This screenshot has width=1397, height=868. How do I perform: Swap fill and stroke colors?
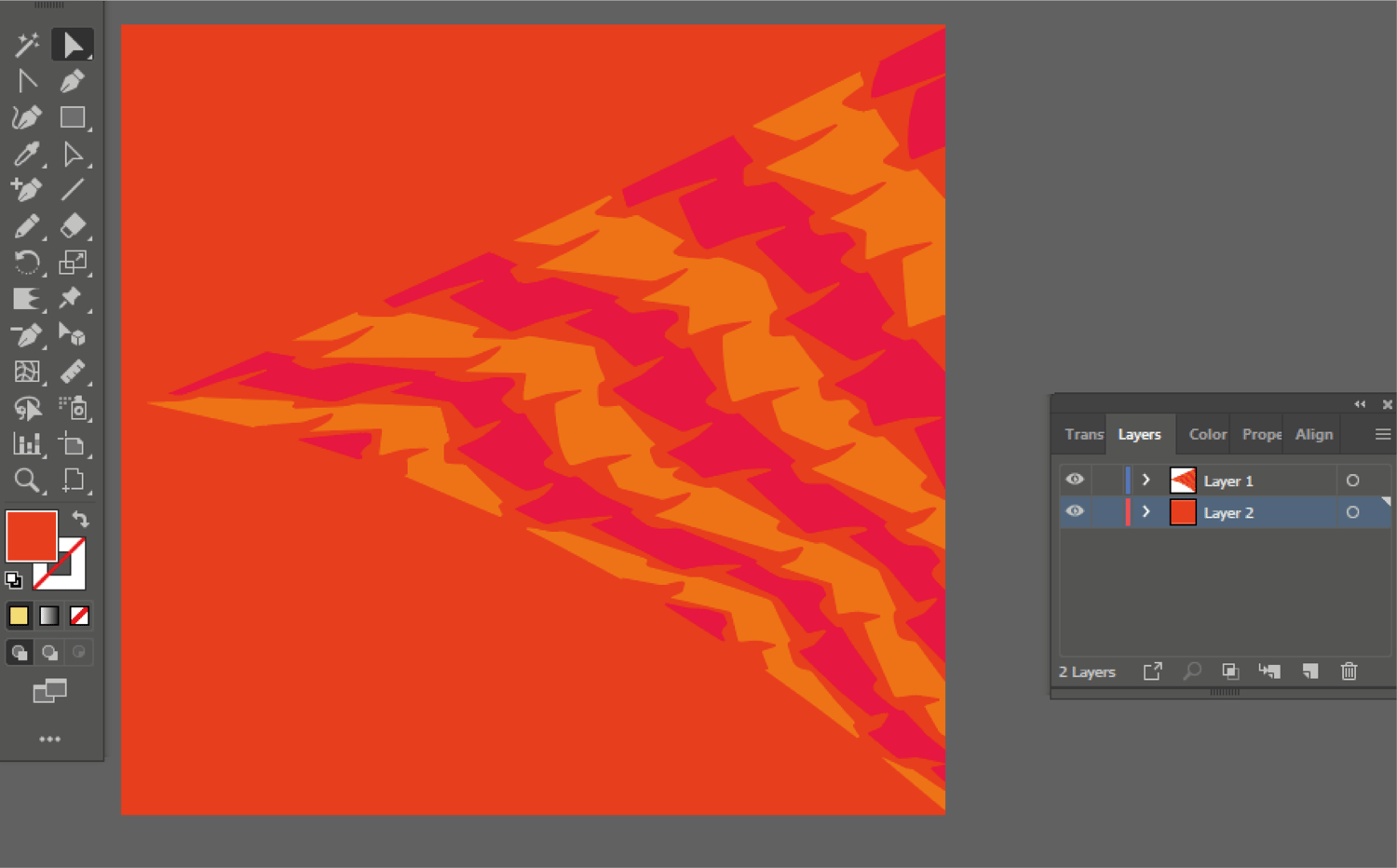pos(81,519)
